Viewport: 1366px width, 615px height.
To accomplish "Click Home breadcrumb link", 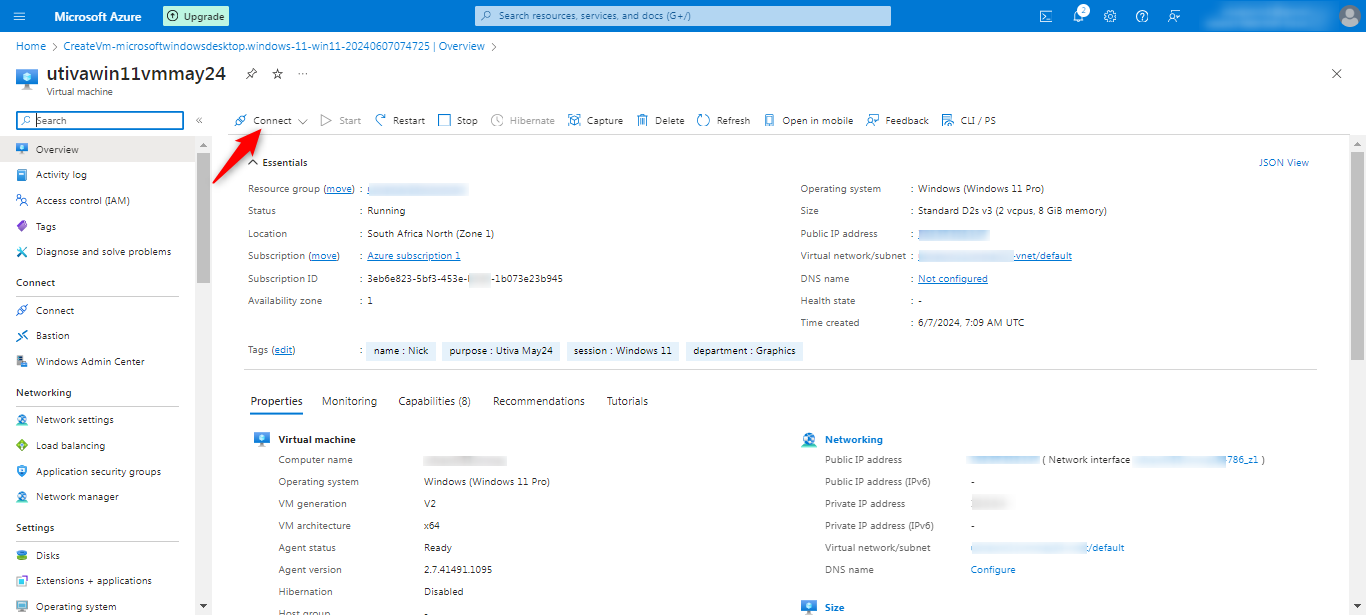I will pos(31,46).
